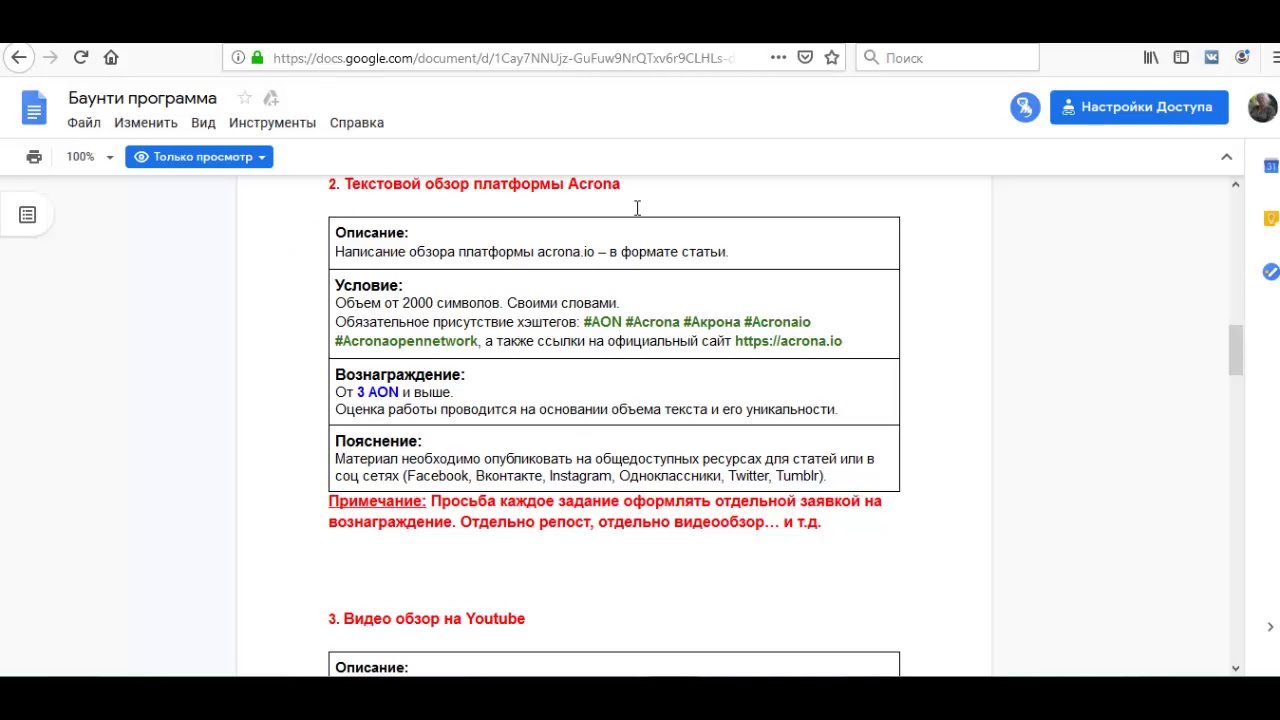Open the Изменить menu
The width and height of the screenshot is (1280, 720).
pyautogui.click(x=146, y=123)
